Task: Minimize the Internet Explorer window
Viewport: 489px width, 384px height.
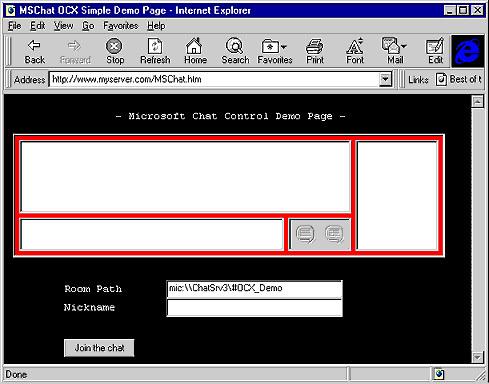Action: point(450,10)
